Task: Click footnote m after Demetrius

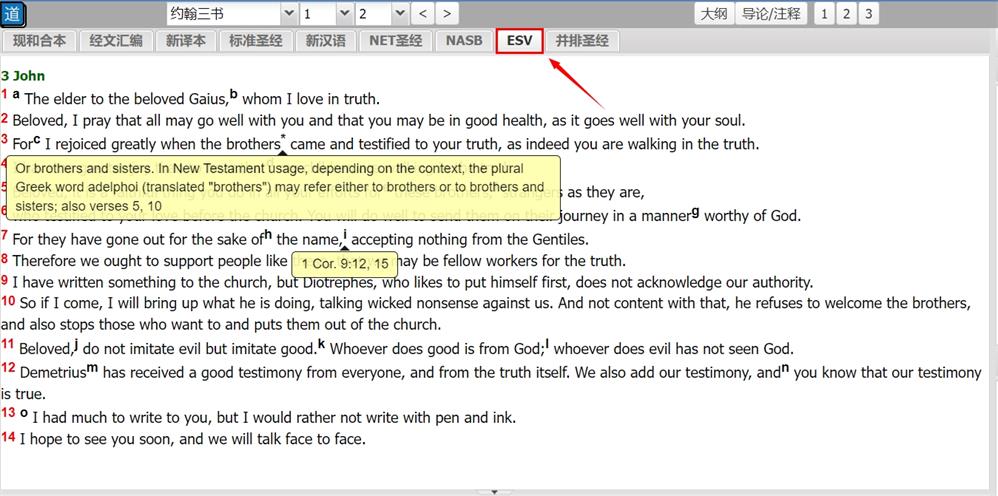Action: click(92, 368)
